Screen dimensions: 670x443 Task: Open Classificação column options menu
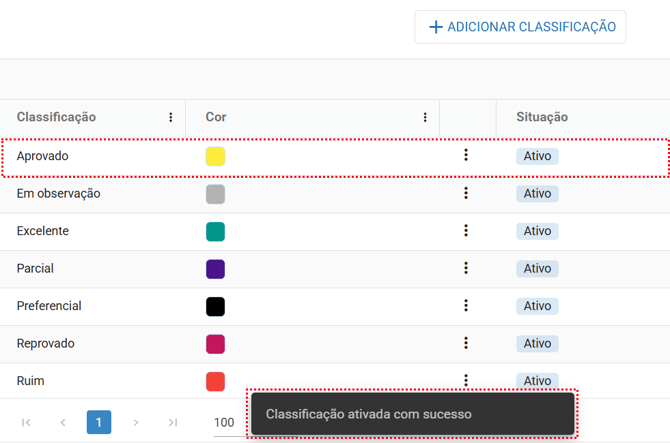(171, 117)
